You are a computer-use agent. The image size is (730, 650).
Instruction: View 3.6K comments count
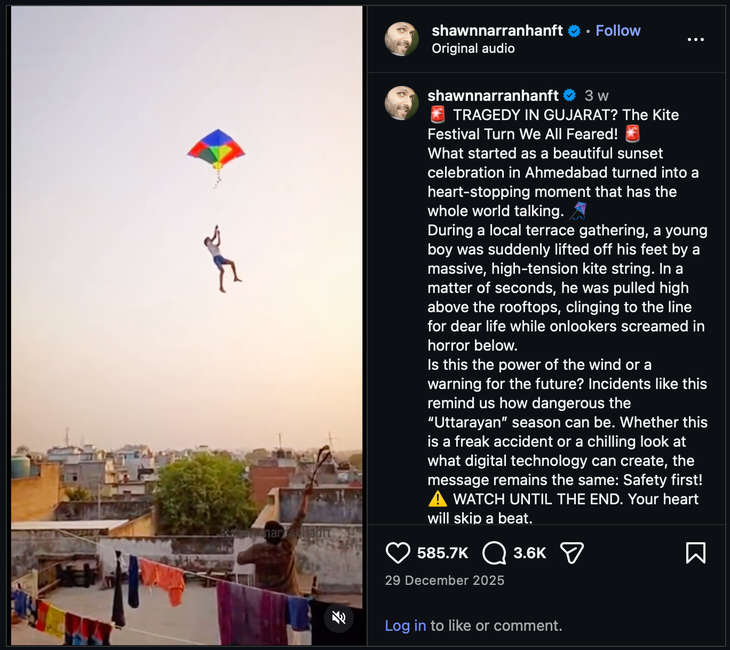pos(529,553)
